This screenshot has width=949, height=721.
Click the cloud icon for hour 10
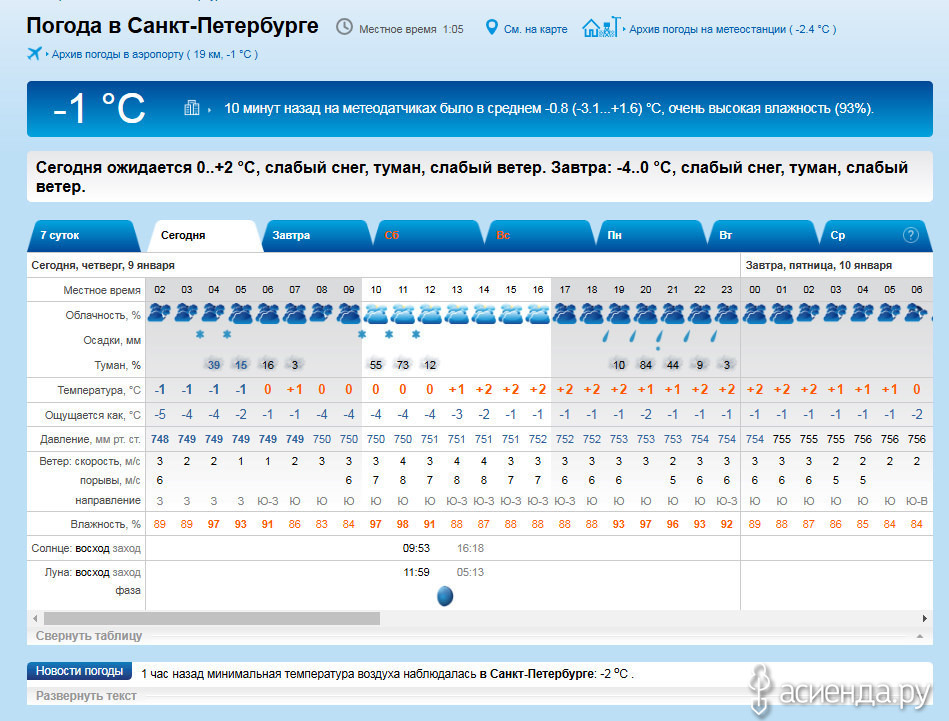(376, 314)
